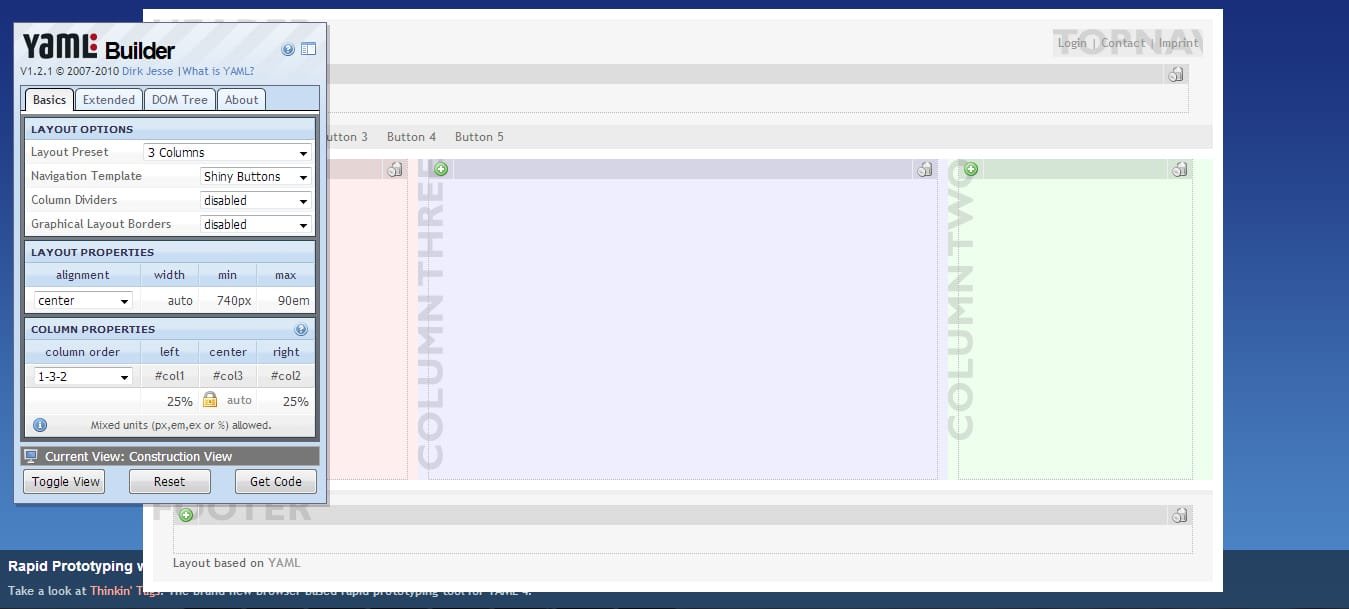Open the Layout Preset dropdown
The width and height of the screenshot is (1349, 609).
click(228, 153)
